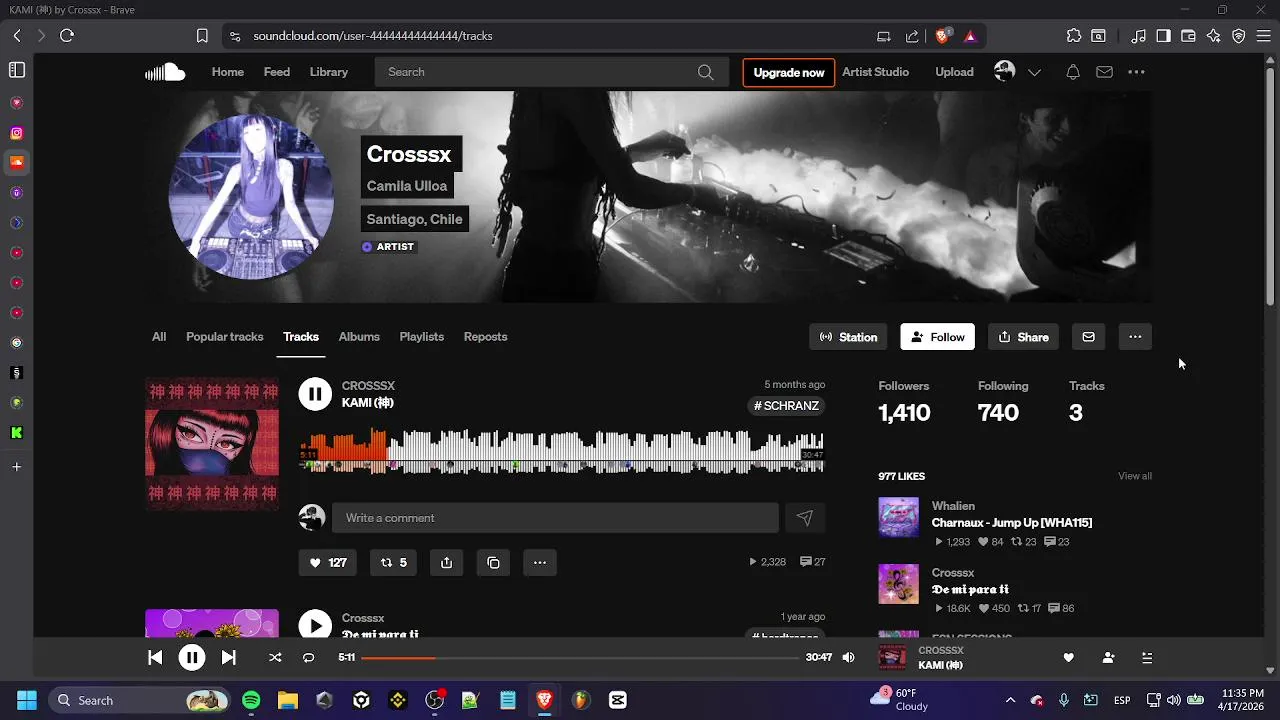Share the Crosssx profile
The height and width of the screenshot is (720, 1280).
click(x=1024, y=337)
